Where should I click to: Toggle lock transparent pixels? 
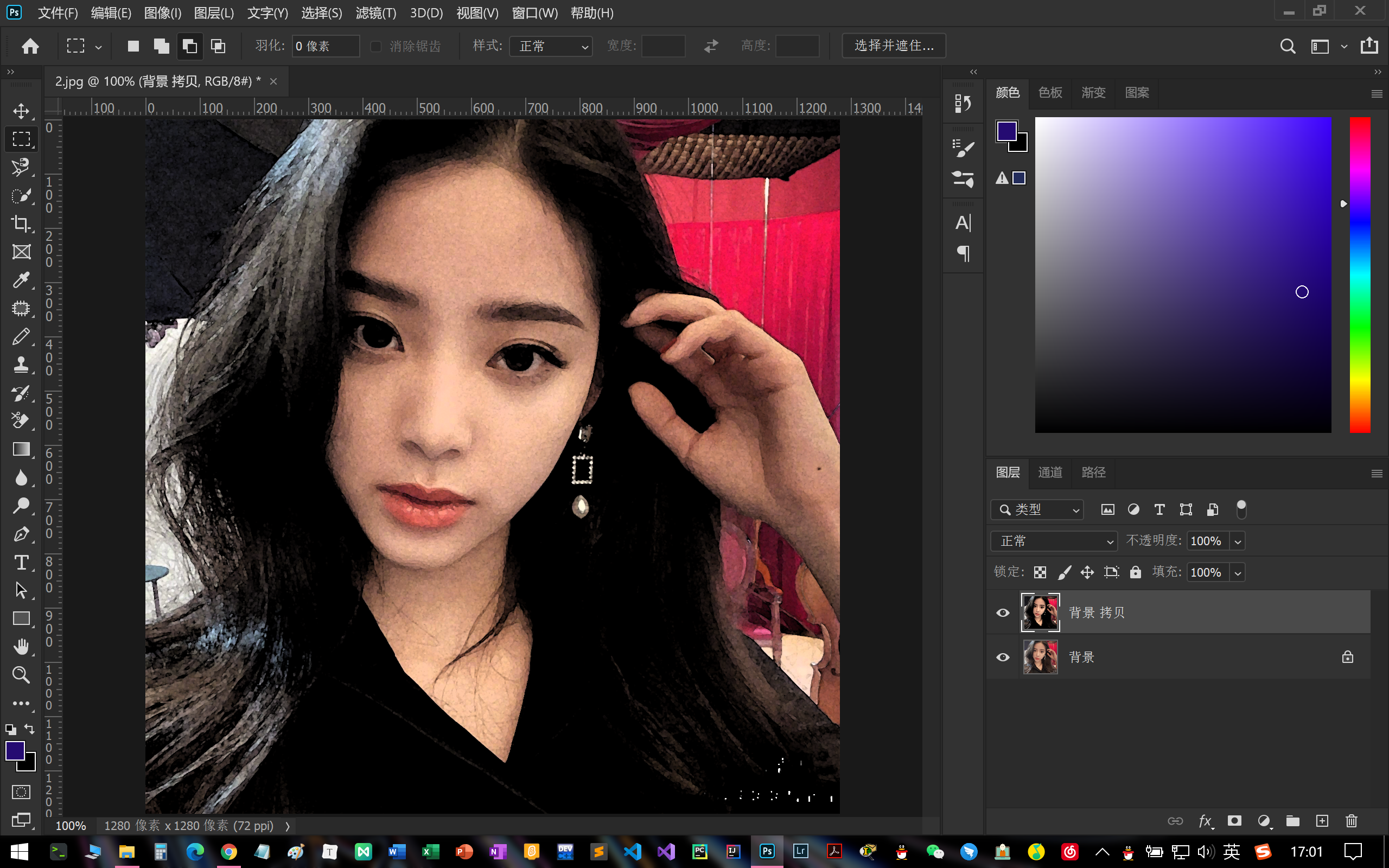(1040, 572)
